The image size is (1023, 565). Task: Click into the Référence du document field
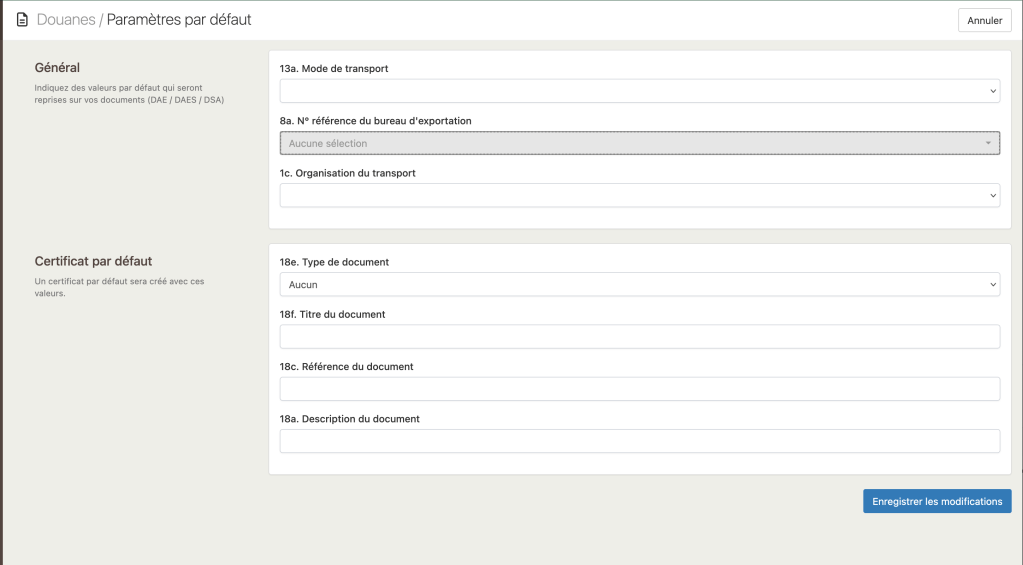pos(639,389)
